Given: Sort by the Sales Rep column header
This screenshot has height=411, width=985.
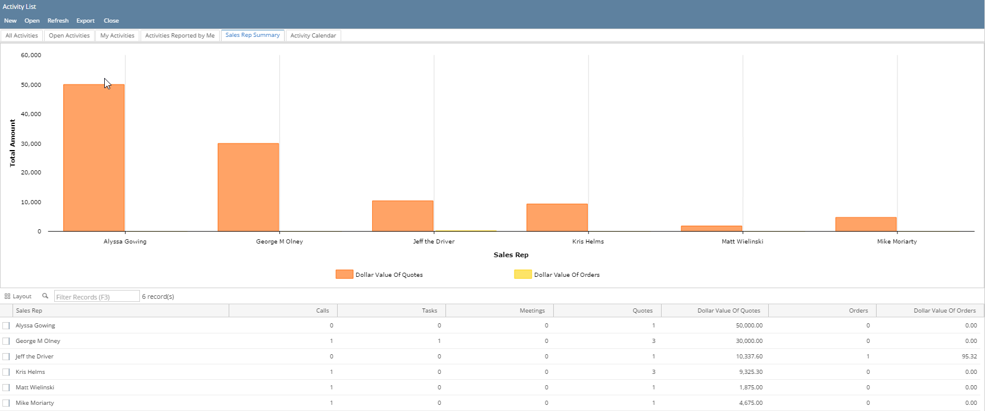Looking at the screenshot, I should [121, 310].
